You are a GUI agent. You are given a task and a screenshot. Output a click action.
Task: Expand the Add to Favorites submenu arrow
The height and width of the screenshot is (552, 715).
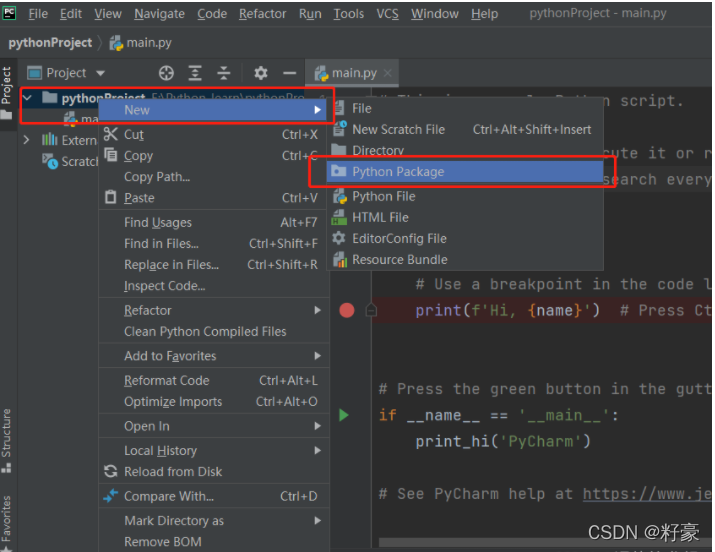(317, 356)
